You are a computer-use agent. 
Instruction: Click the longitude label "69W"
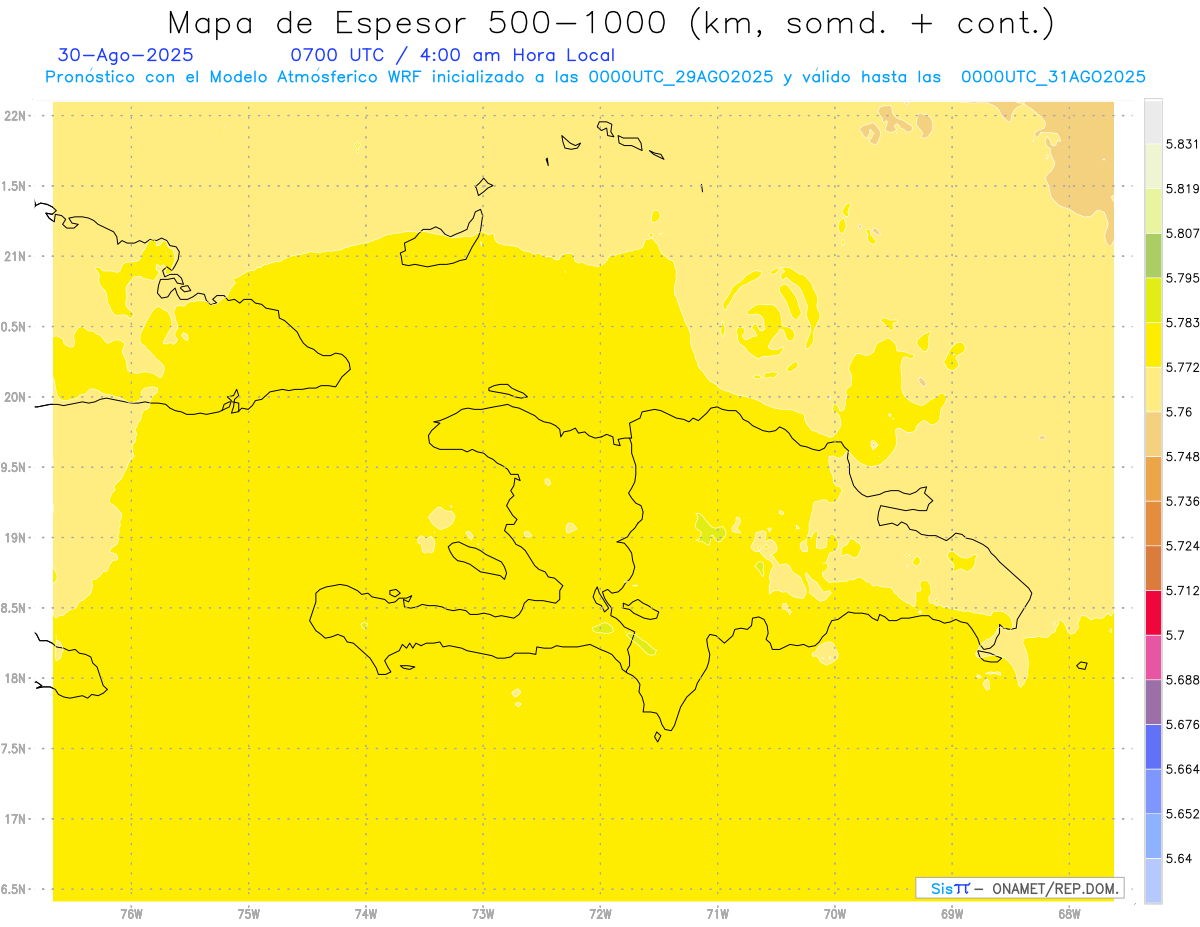(x=952, y=914)
